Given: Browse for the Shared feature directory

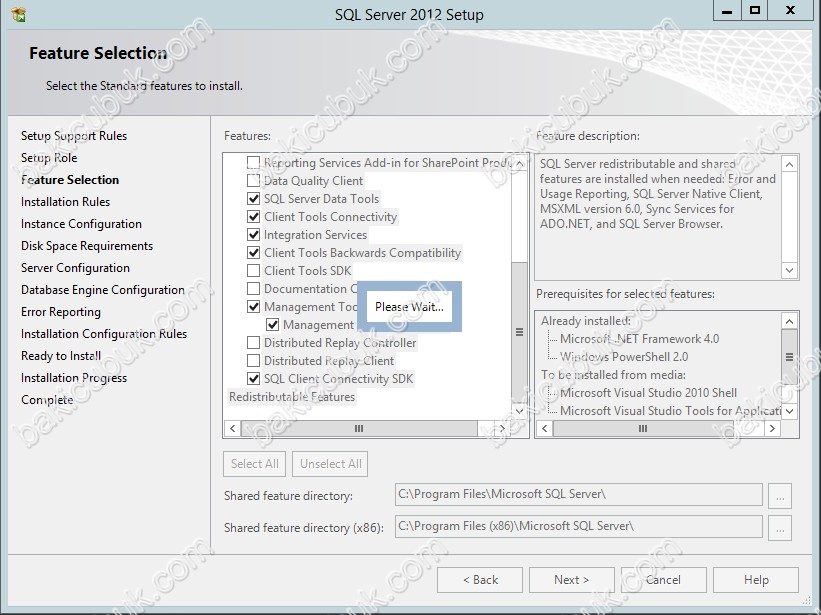Looking at the screenshot, I should 780,496.
